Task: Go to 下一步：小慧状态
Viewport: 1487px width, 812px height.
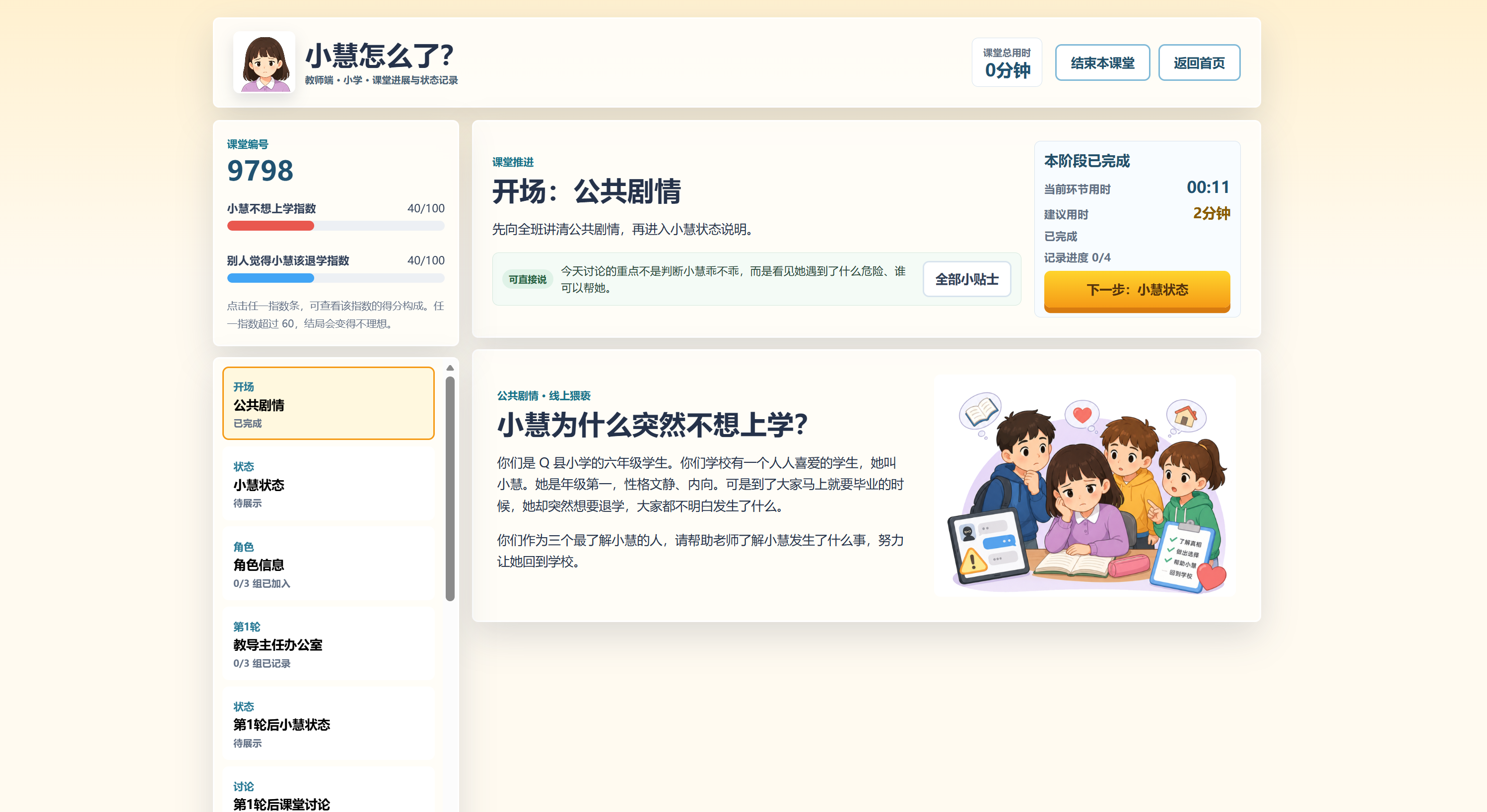Action: (1137, 290)
